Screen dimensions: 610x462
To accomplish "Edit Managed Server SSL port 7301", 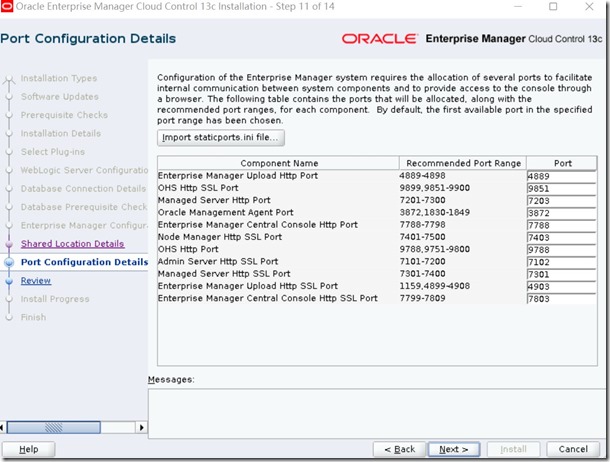I will [x=561, y=274].
